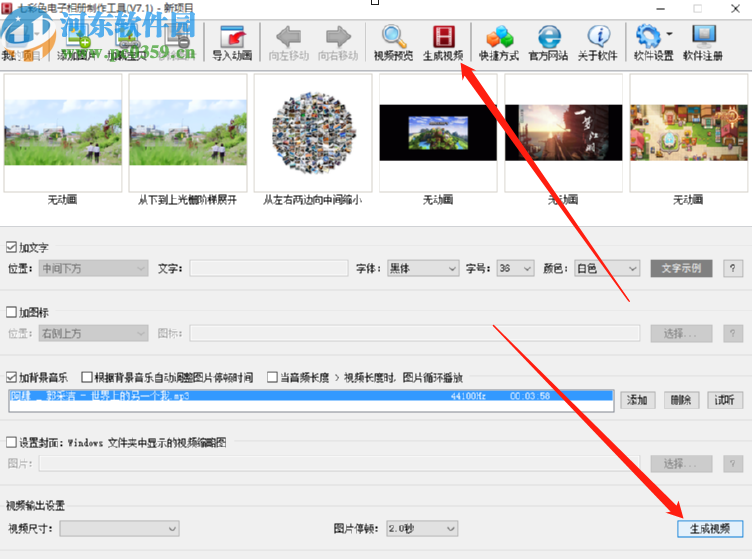This screenshot has width=752, height=559.
Task: Enable the 设置封面 checkbox
Action: pos(11,442)
